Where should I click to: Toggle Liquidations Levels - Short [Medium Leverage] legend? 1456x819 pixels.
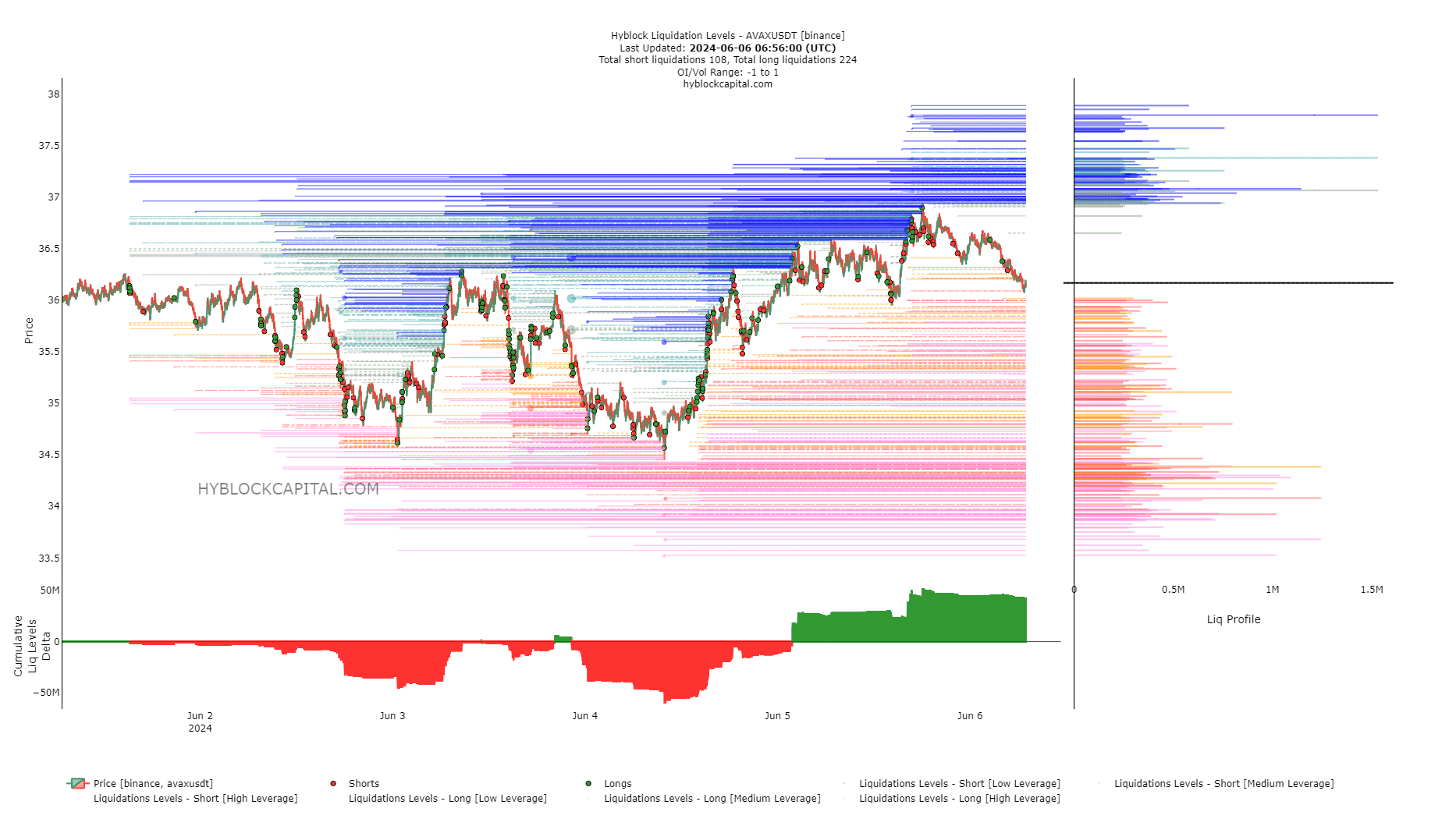click(1224, 783)
